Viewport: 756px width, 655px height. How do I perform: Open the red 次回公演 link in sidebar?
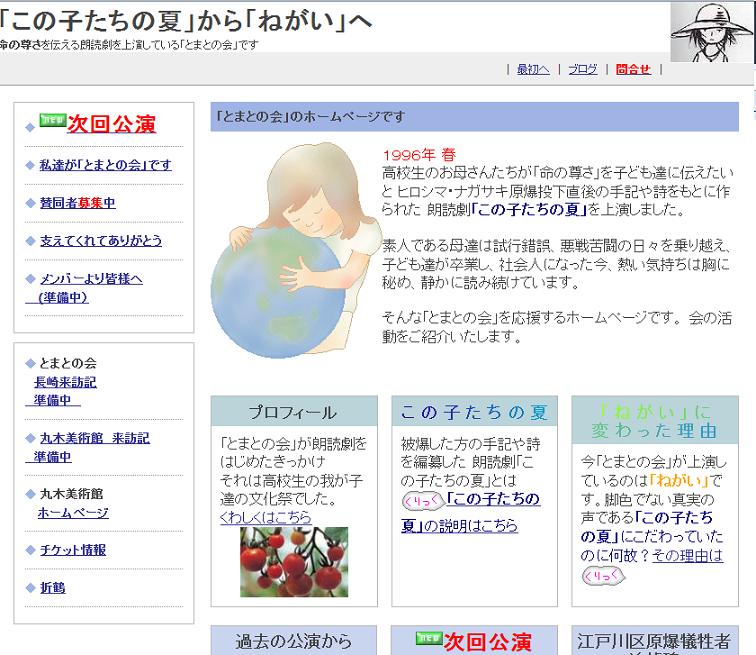coord(111,124)
